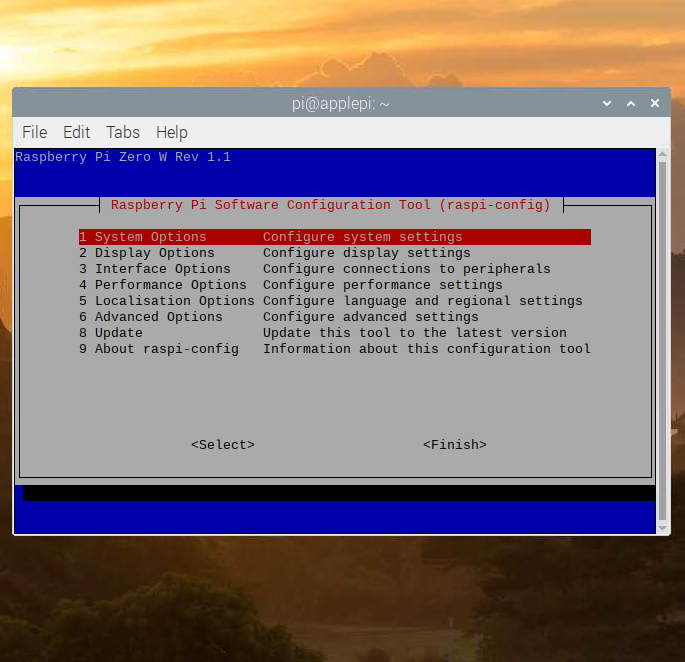Click the scrollbar up arrow
This screenshot has width=685, height=662.
(662, 153)
